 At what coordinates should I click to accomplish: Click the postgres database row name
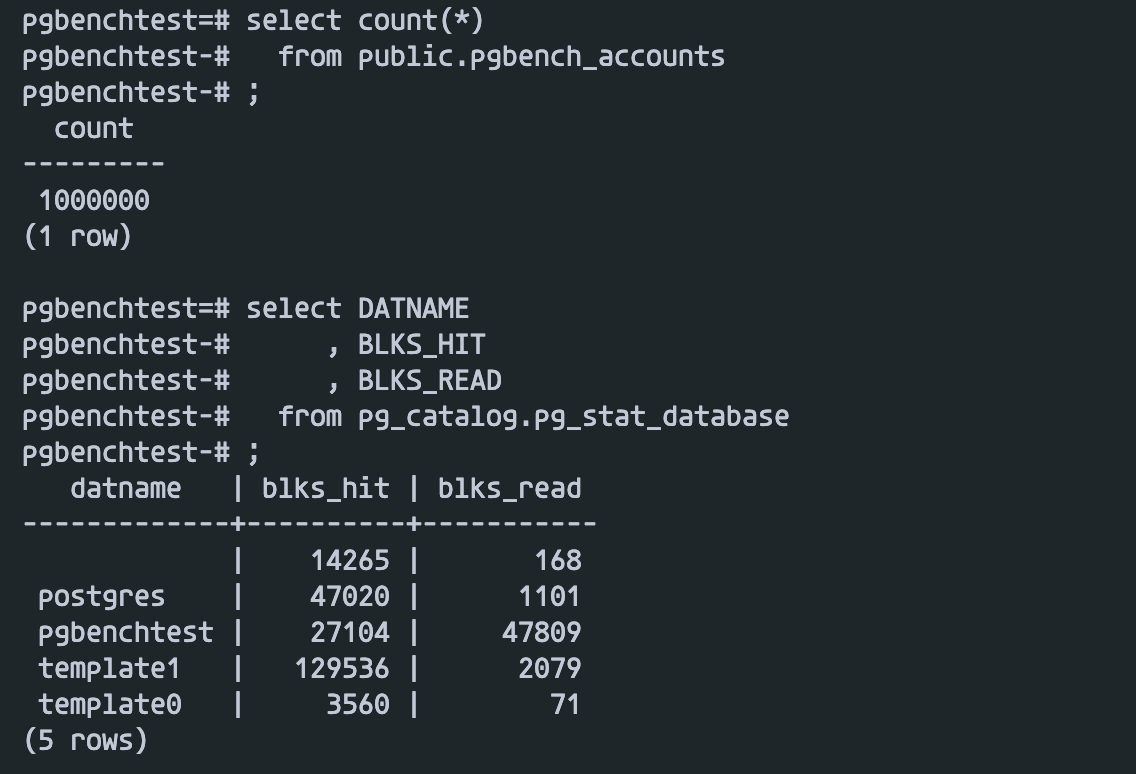[x=102, y=597]
